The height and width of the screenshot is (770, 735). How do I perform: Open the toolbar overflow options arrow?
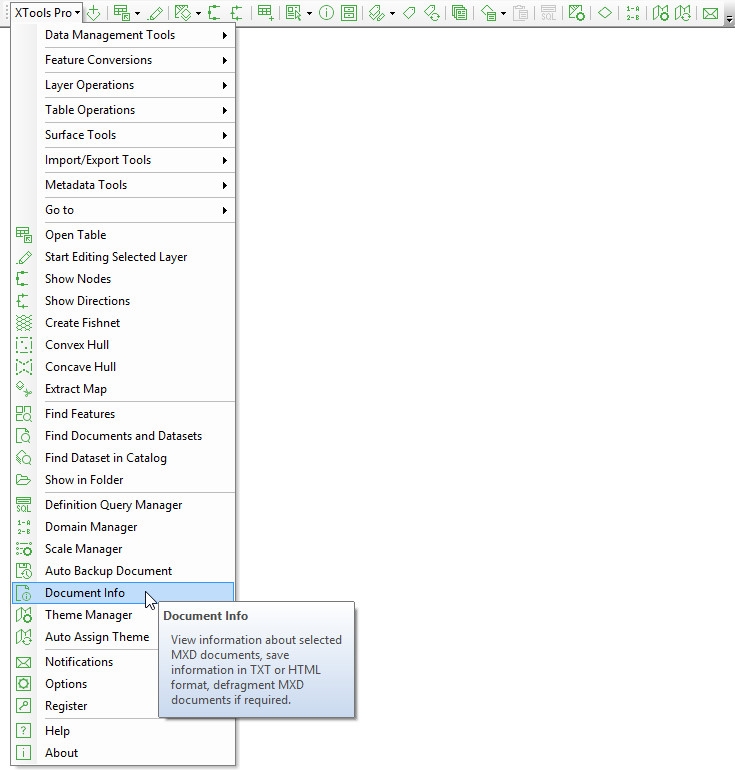point(729,19)
